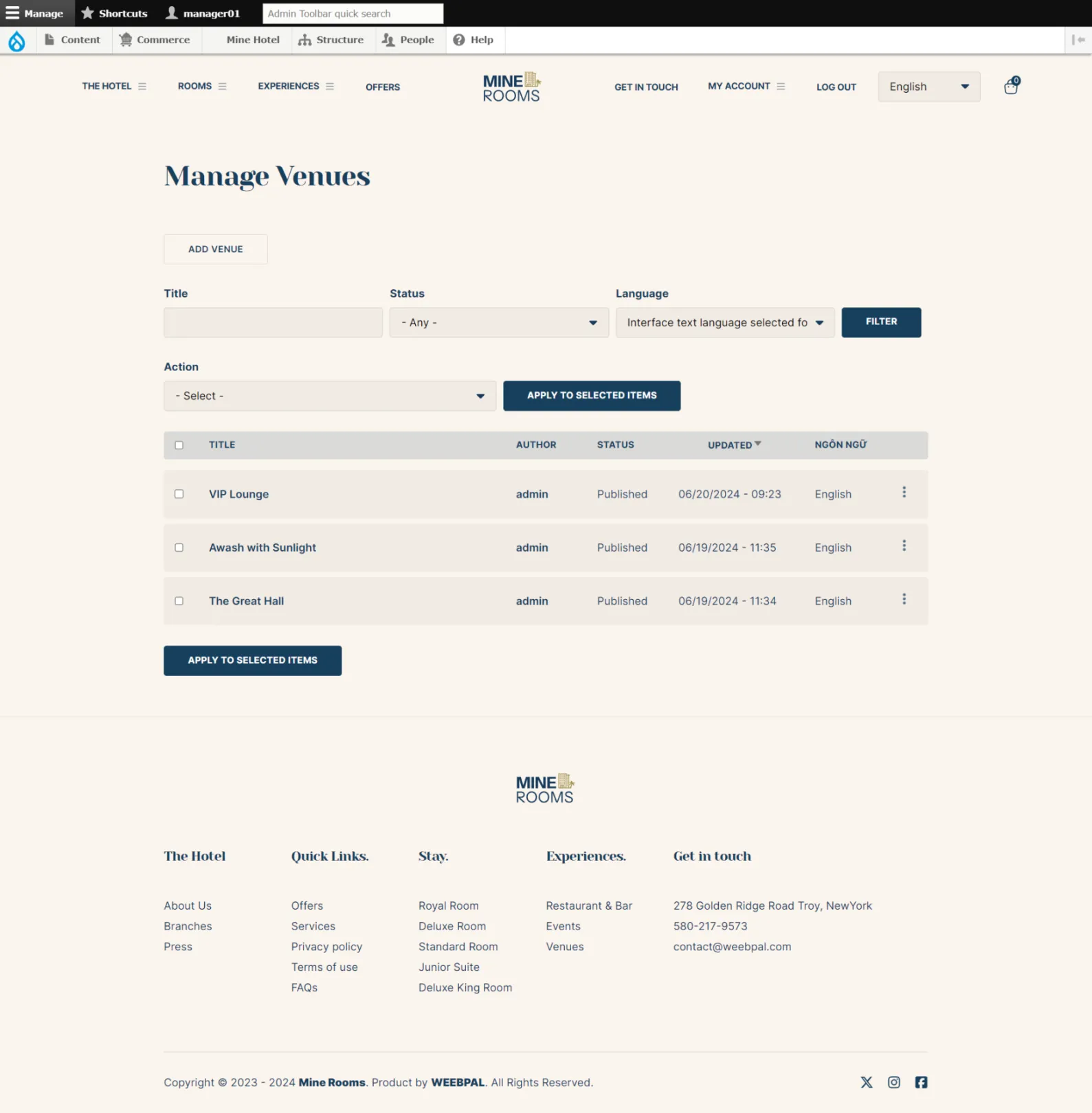The image size is (1092, 1113).
Task: Go to Get In Touch page
Action: [646, 87]
